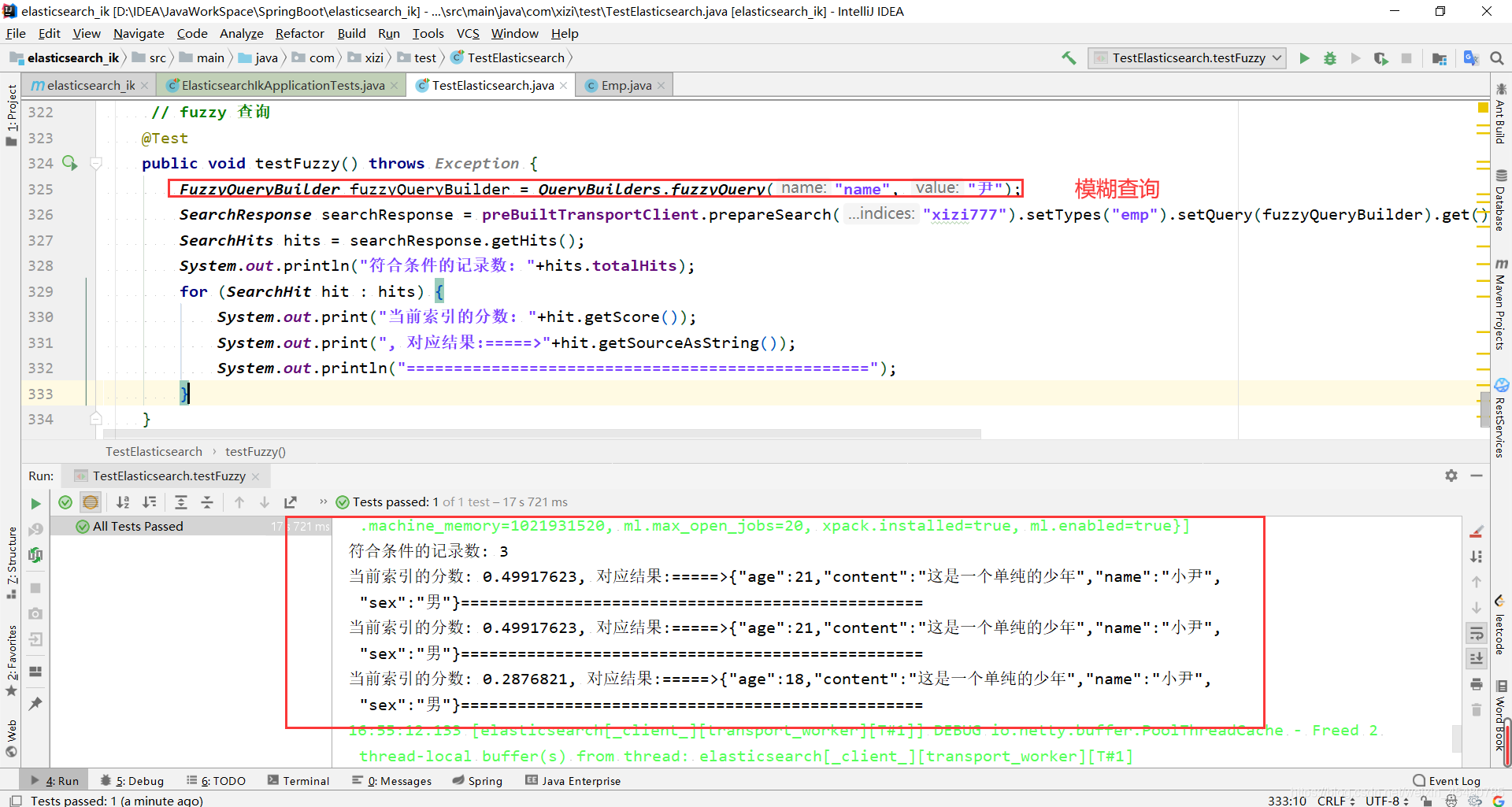Hide the Run panel with minimize icon
1512x807 pixels.
tap(1477, 476)
